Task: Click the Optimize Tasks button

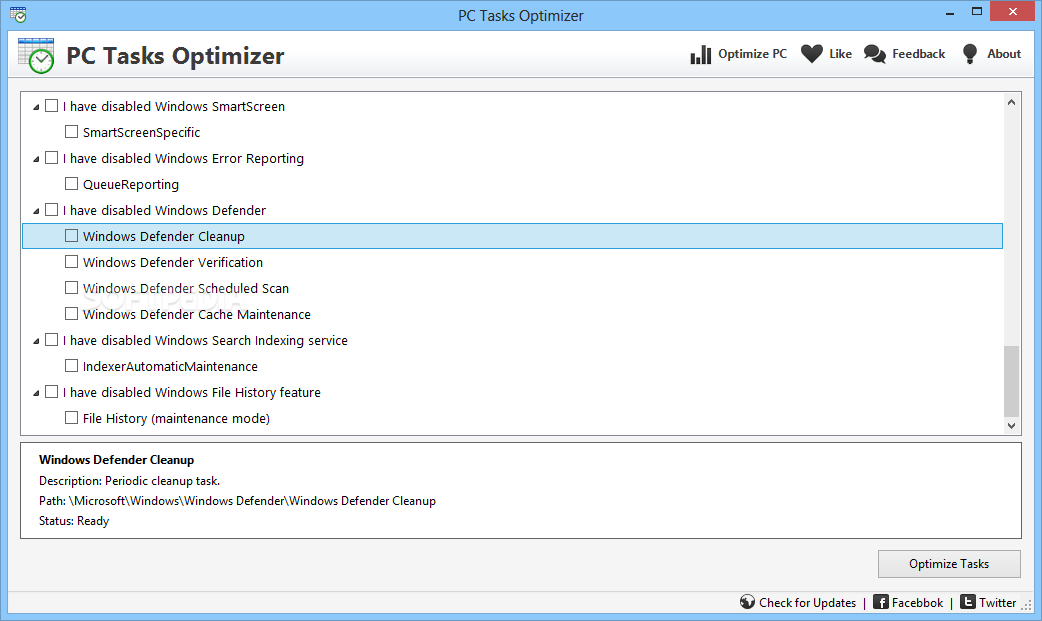Action: pyautogui.click(x=949, y=564)
